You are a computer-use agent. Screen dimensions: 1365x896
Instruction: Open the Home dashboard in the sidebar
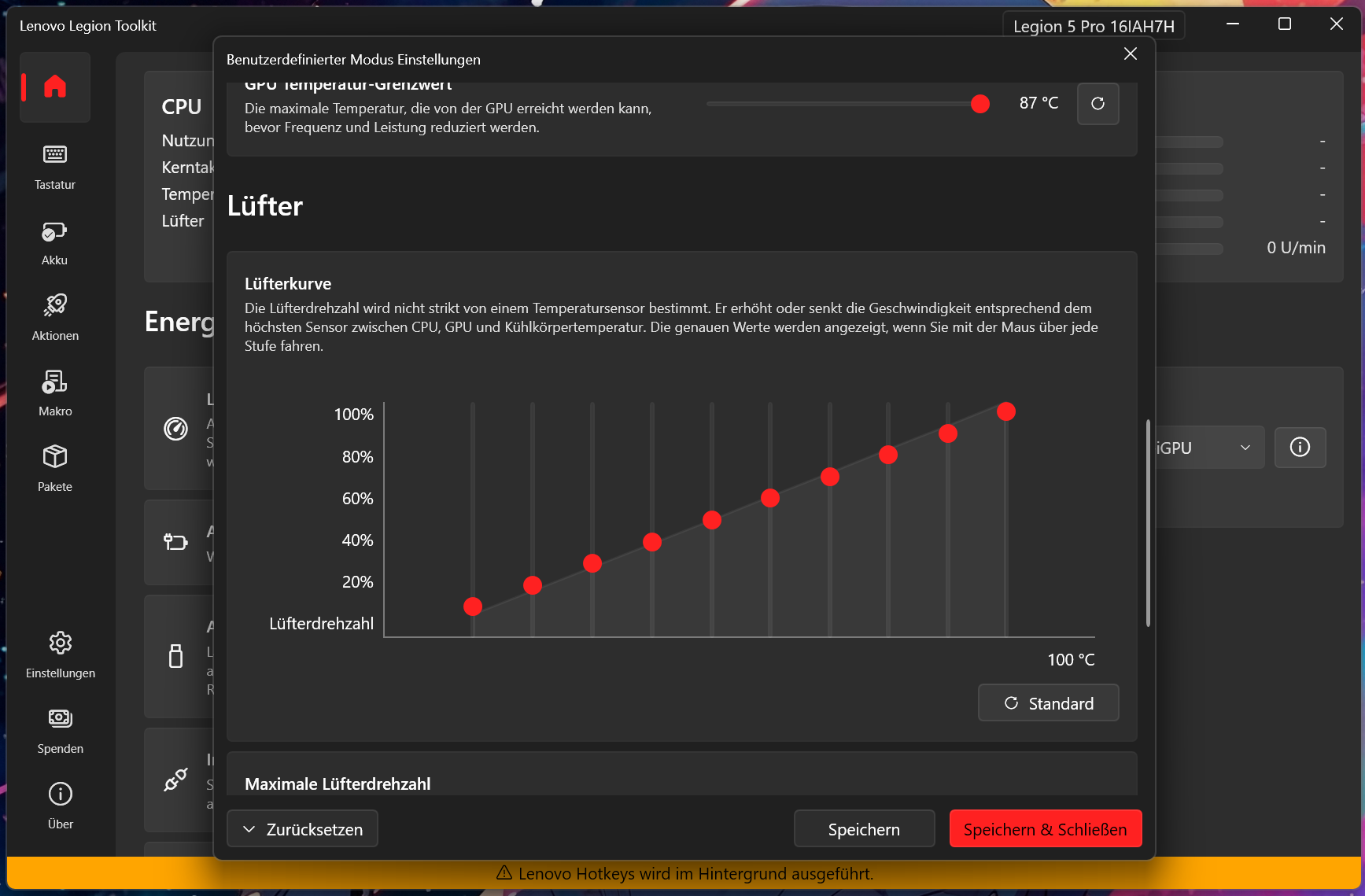55,87
